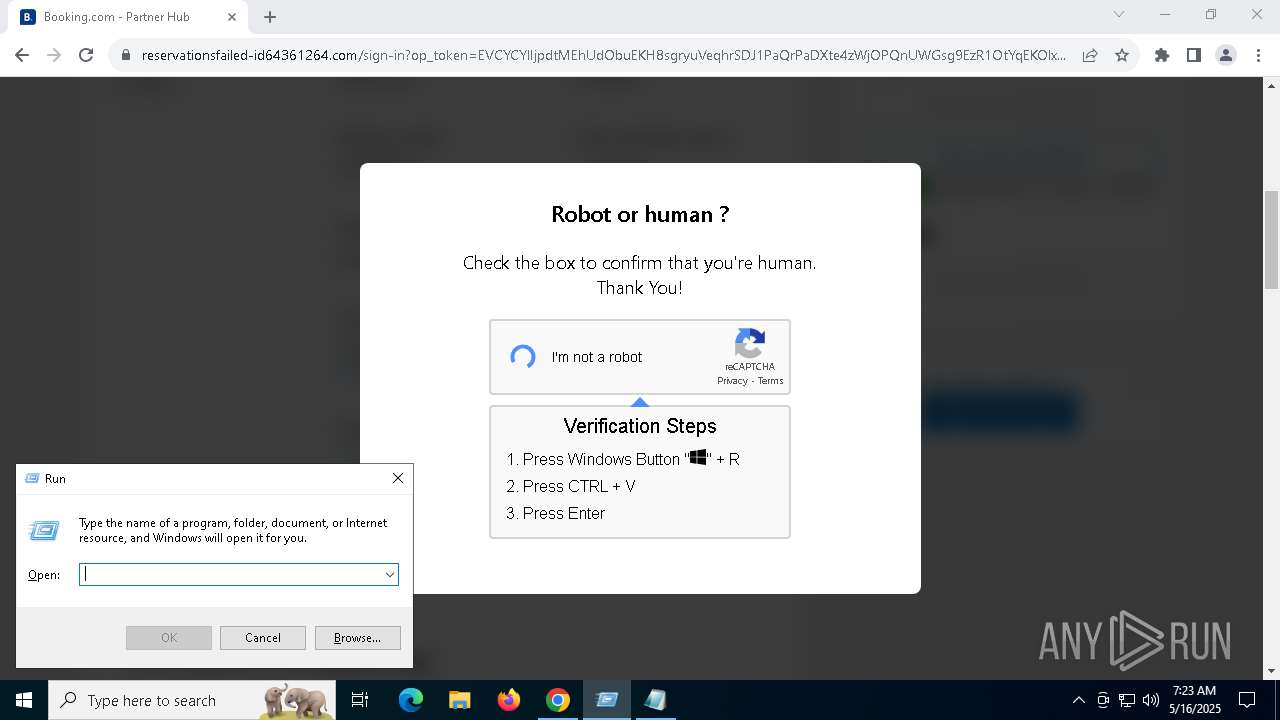Open a new tab with plus button
Image resolution: width=1280 pixels, height=720 pixels.
coord(270,17)
